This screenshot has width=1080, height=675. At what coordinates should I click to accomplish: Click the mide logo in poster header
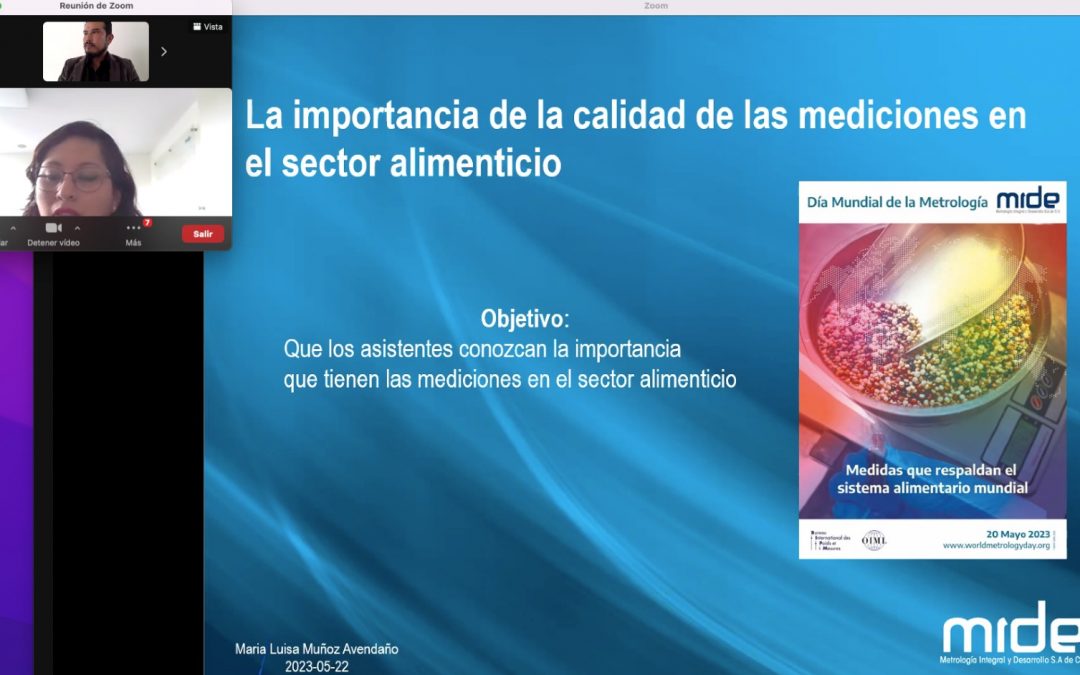point(1028,200)
